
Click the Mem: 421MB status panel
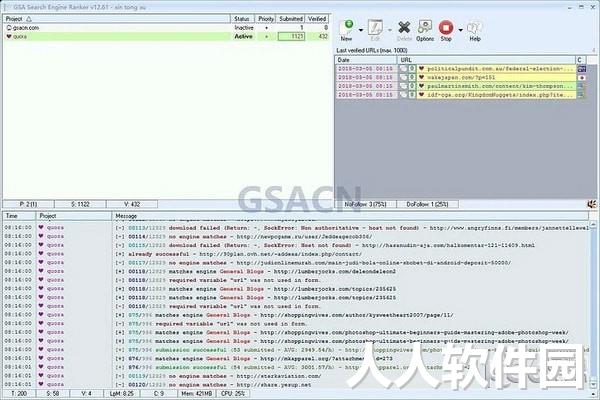[196, 393]
